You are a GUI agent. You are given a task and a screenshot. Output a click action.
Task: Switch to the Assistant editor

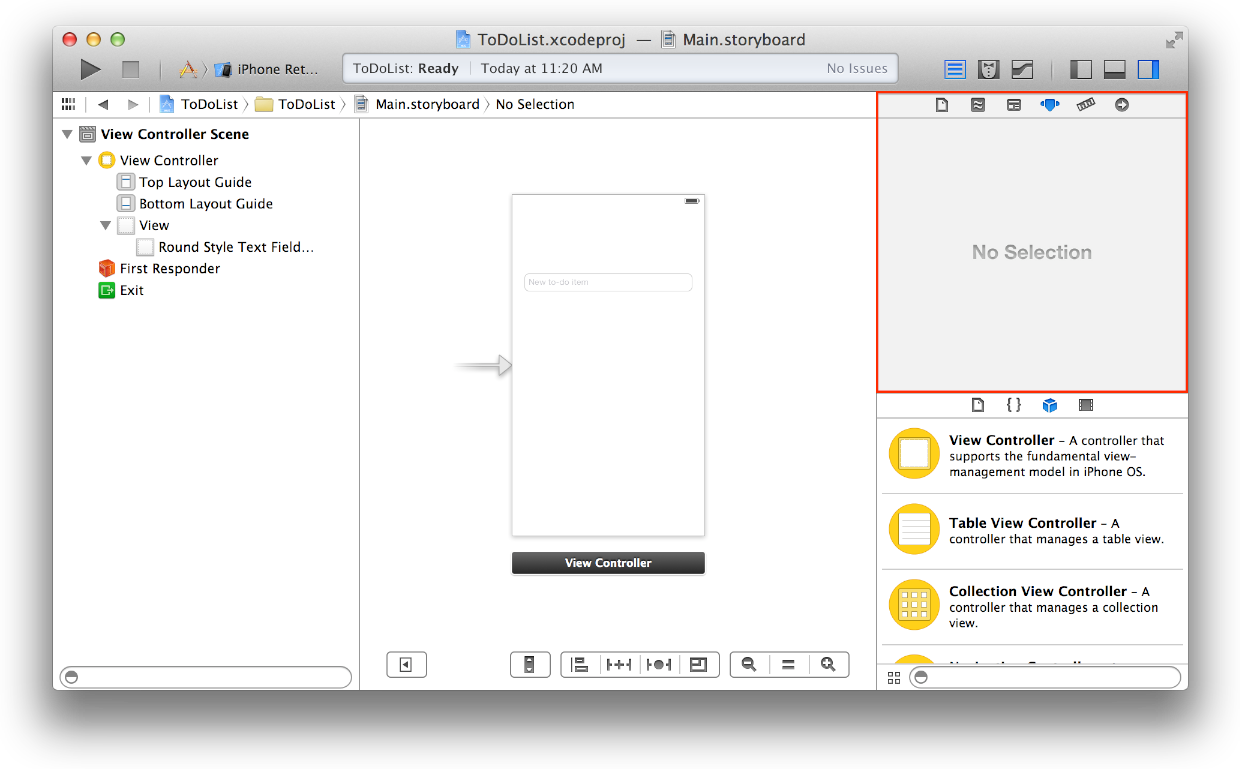tap(989, 69)
